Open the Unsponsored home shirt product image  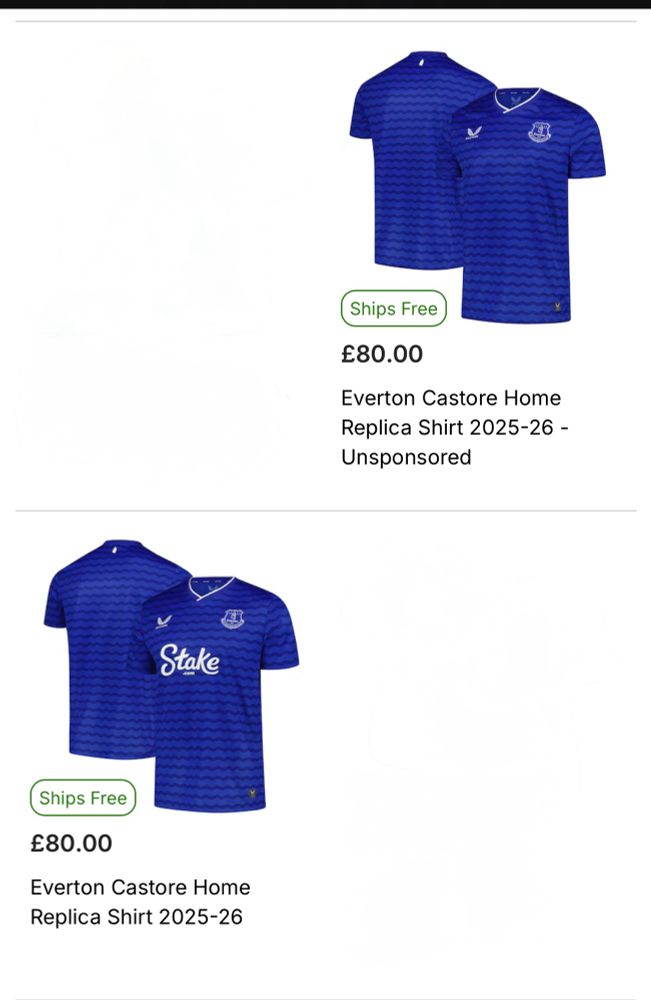tap(478, 186)
